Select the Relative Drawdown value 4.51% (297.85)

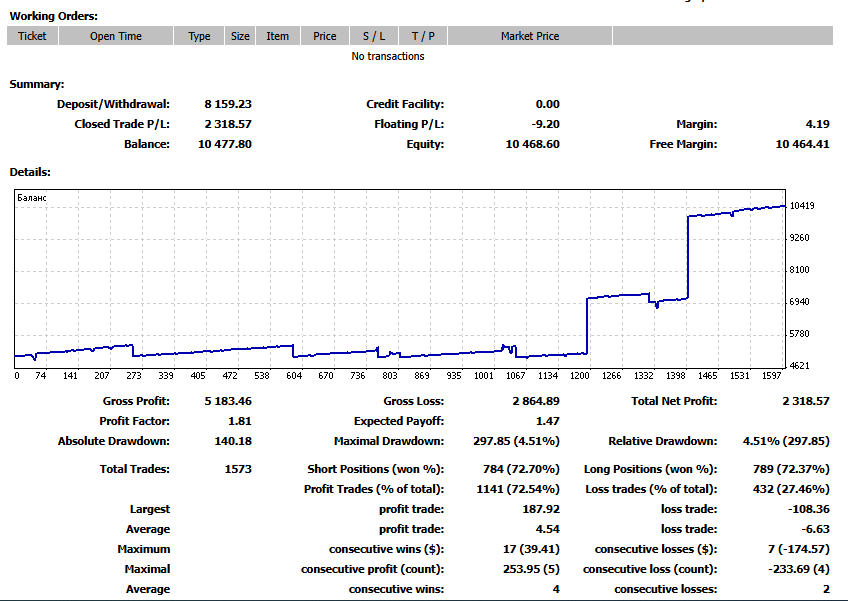(786, 441)
